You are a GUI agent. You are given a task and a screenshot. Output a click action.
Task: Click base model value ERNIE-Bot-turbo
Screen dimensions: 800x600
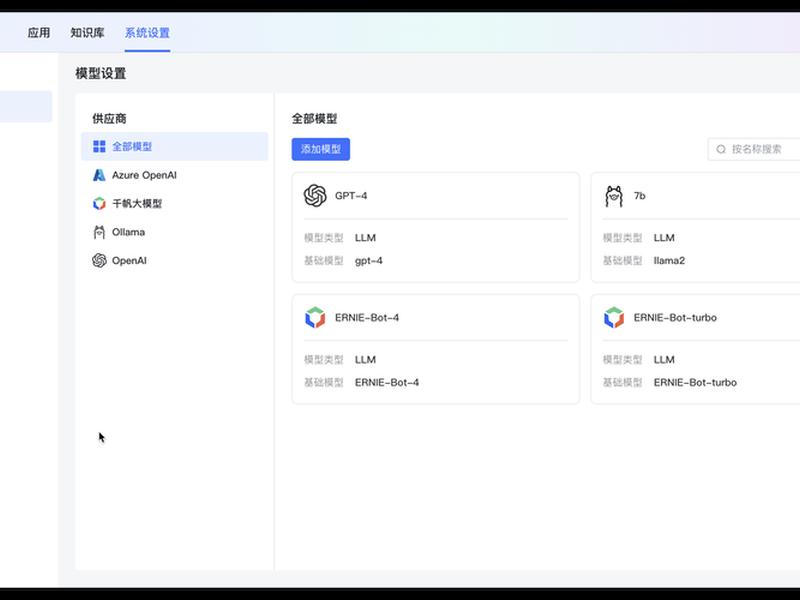[695, 383]
